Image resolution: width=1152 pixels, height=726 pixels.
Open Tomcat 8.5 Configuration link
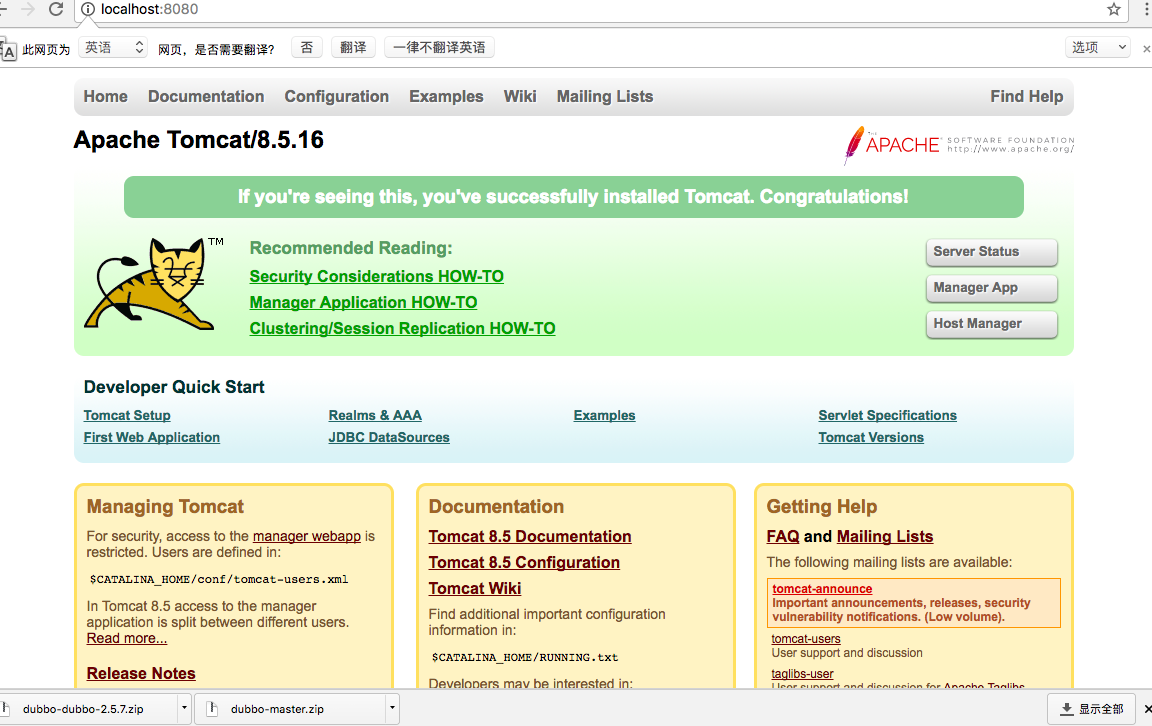coord(524,562)
